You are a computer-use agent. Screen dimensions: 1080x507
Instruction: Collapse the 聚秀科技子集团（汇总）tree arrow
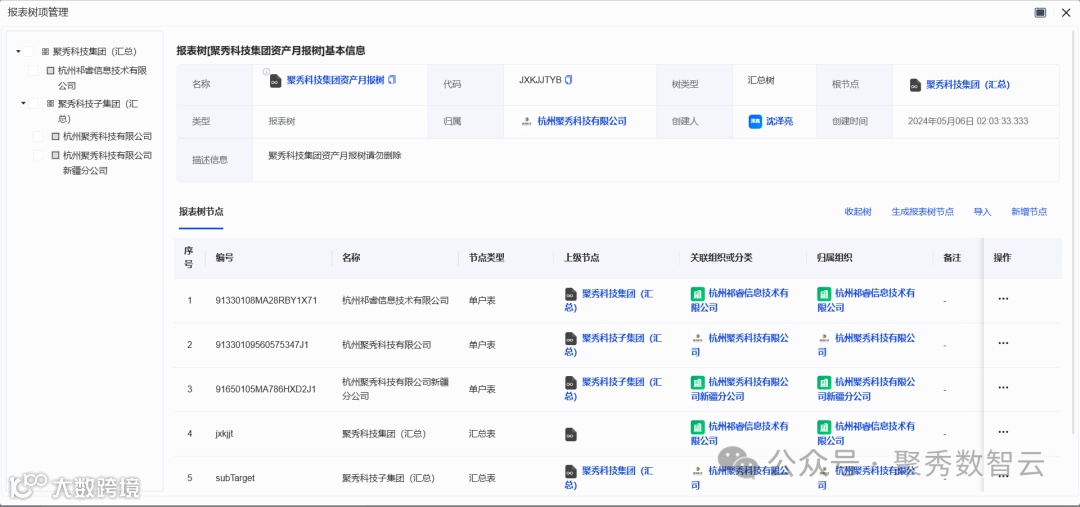click(23, 104)
